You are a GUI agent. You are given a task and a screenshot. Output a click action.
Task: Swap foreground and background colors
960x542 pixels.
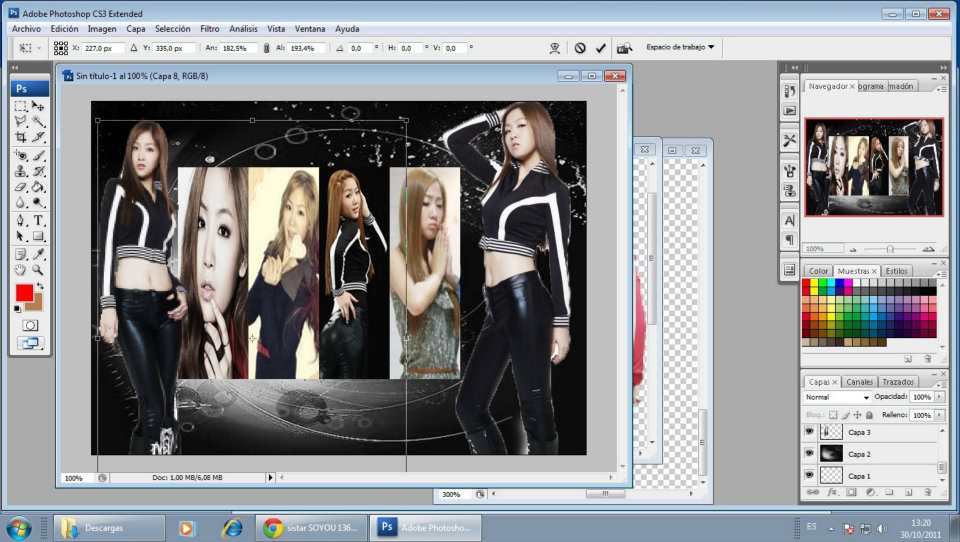coord(40,286)
